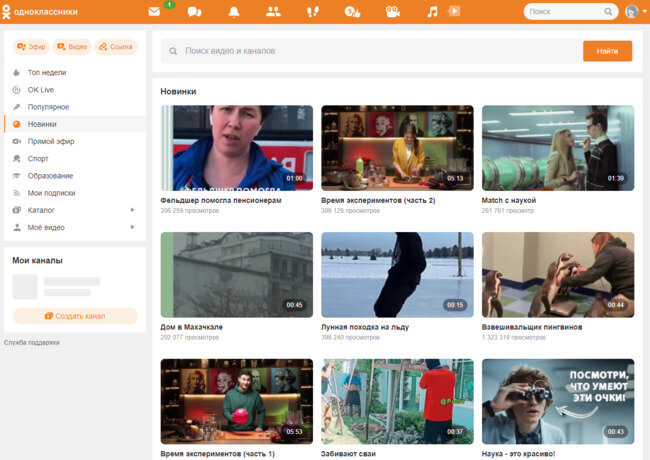Open Образование in sidebar
The image size is (650, 460).
75,176
